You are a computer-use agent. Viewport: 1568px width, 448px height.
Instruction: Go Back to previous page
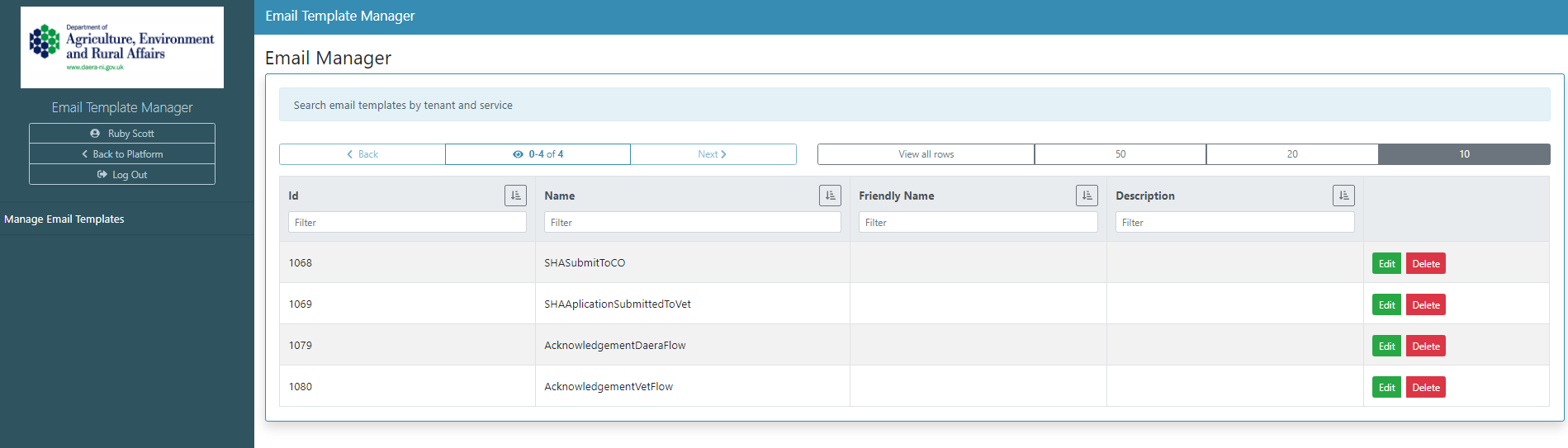coord(362,154)
